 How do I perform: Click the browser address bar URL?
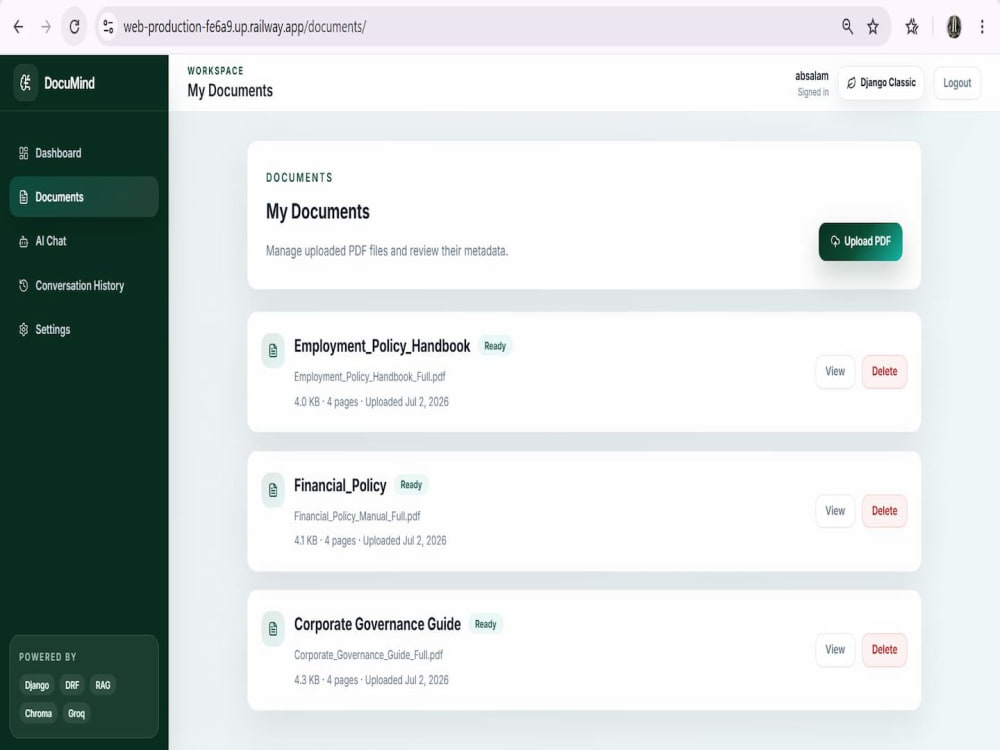pyautogui.click(x=244, y=27)
